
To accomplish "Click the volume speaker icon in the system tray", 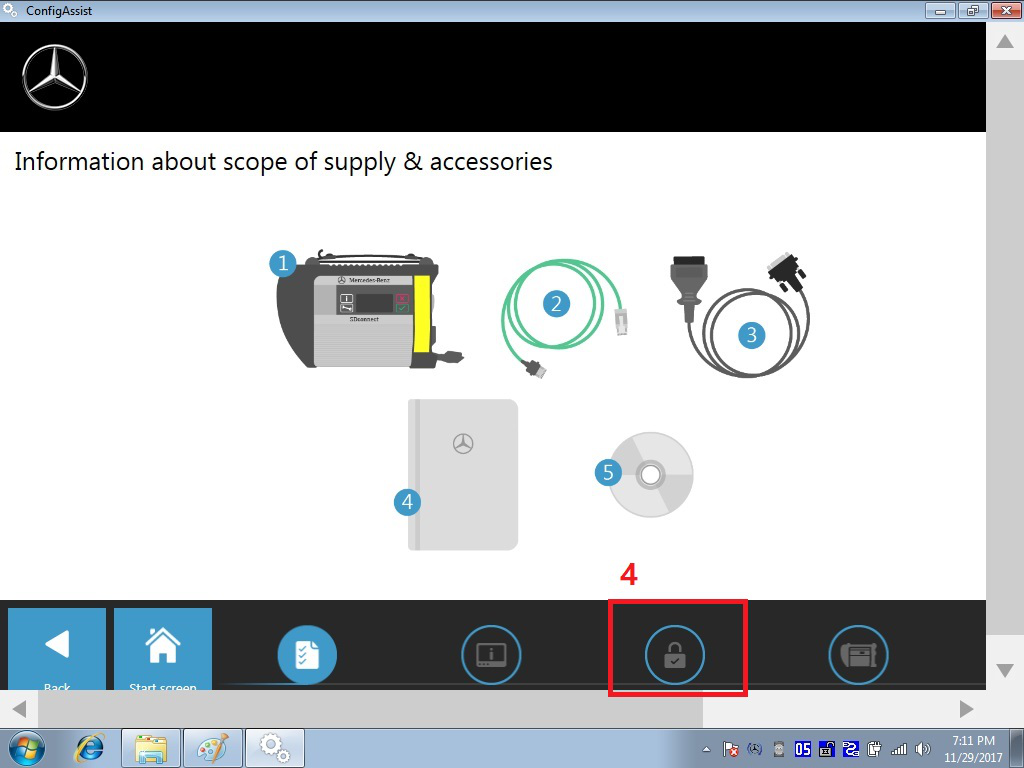I will pyautogui.click(x=921, y=748).
